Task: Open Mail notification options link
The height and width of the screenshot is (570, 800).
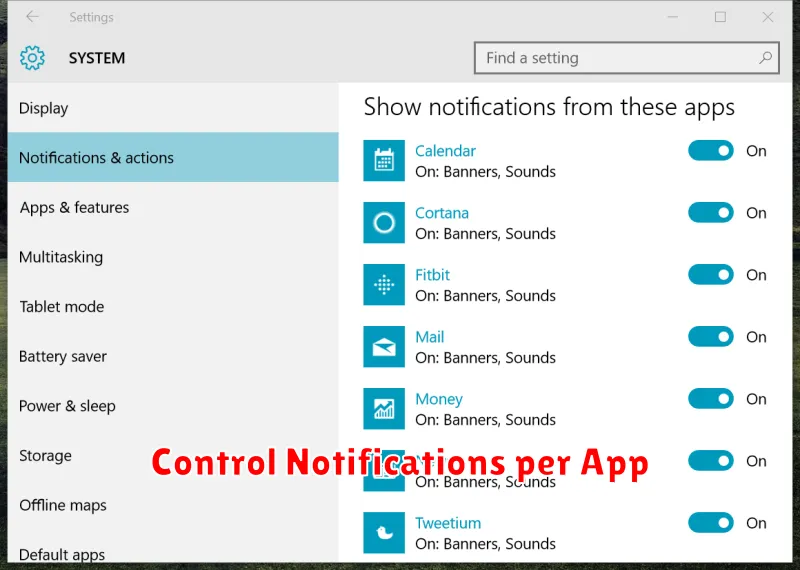Action: pos(430,337)
